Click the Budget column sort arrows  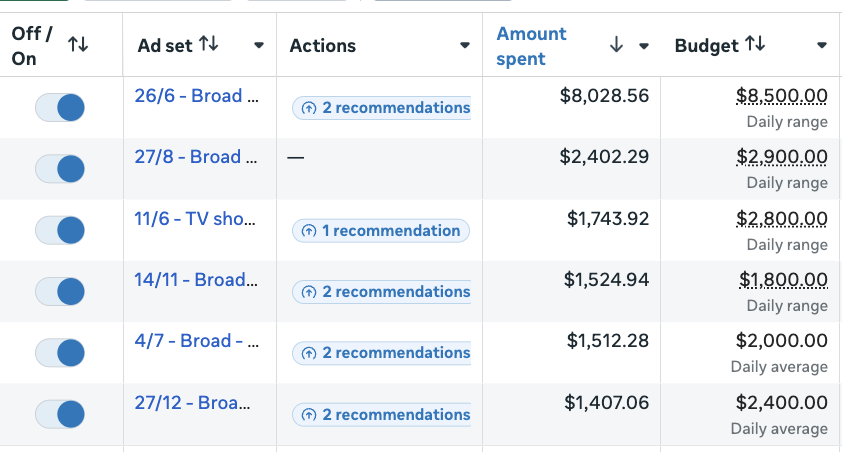755,43
